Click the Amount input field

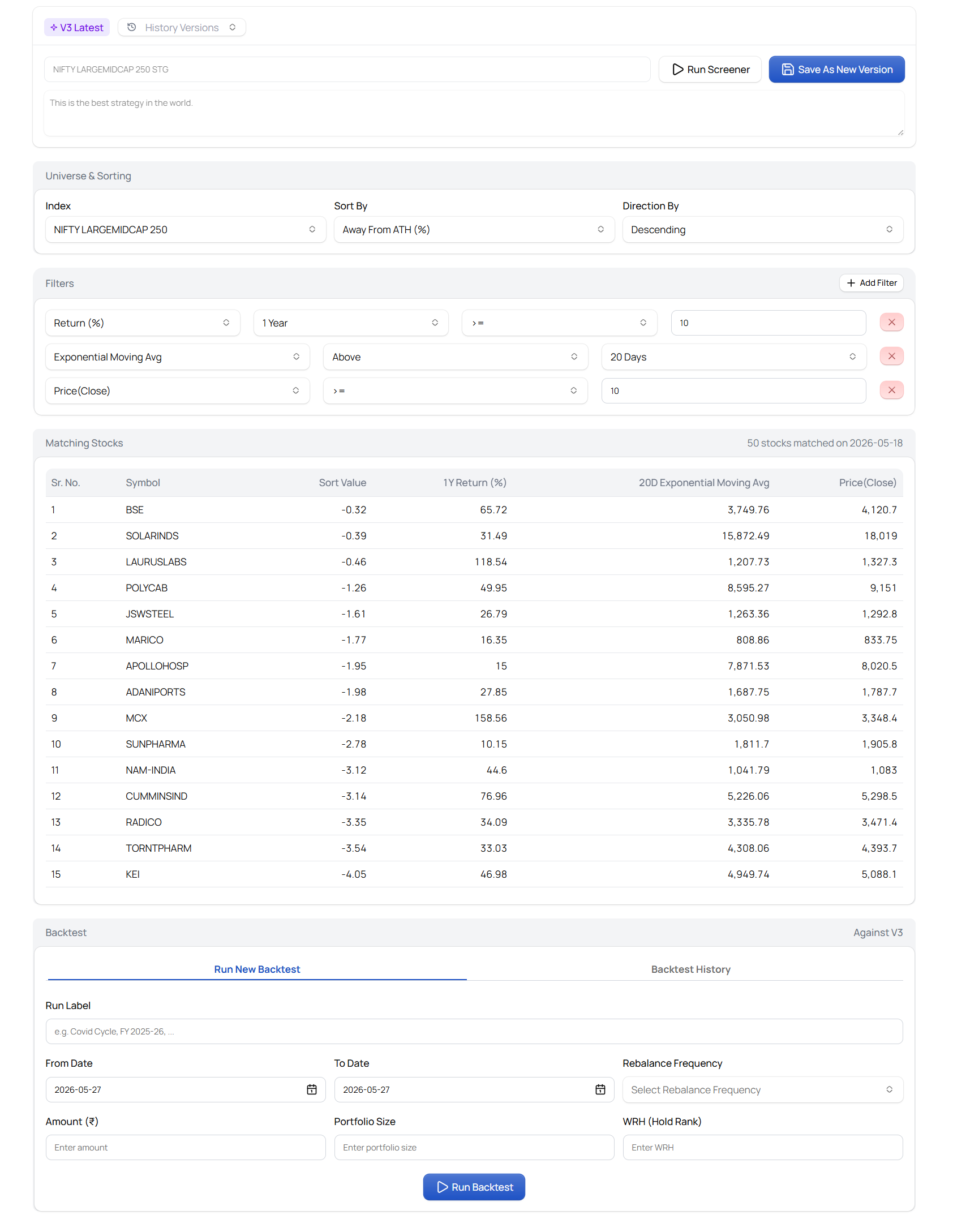pos(186,1148)
